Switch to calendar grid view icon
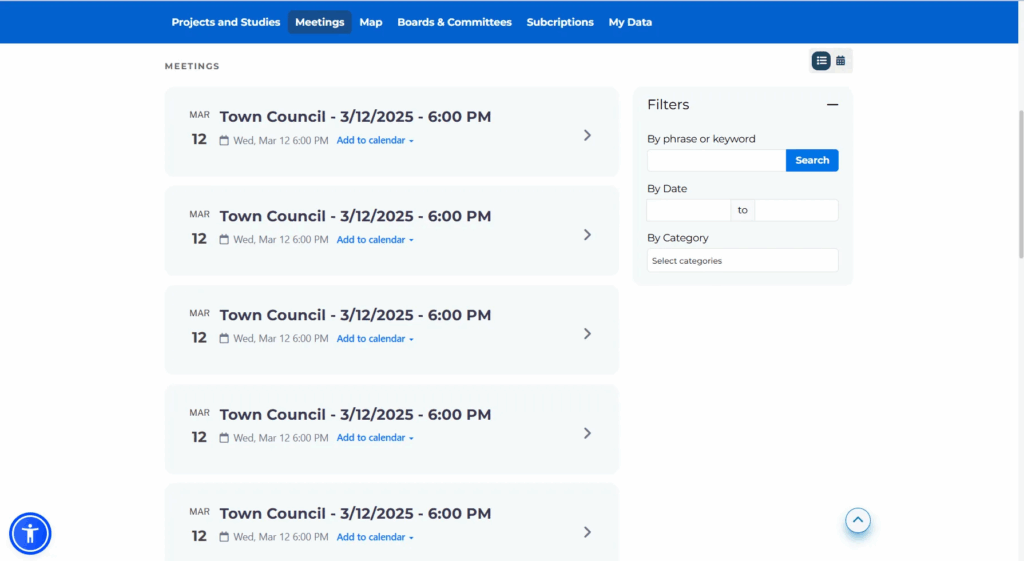 click(841, 61)
